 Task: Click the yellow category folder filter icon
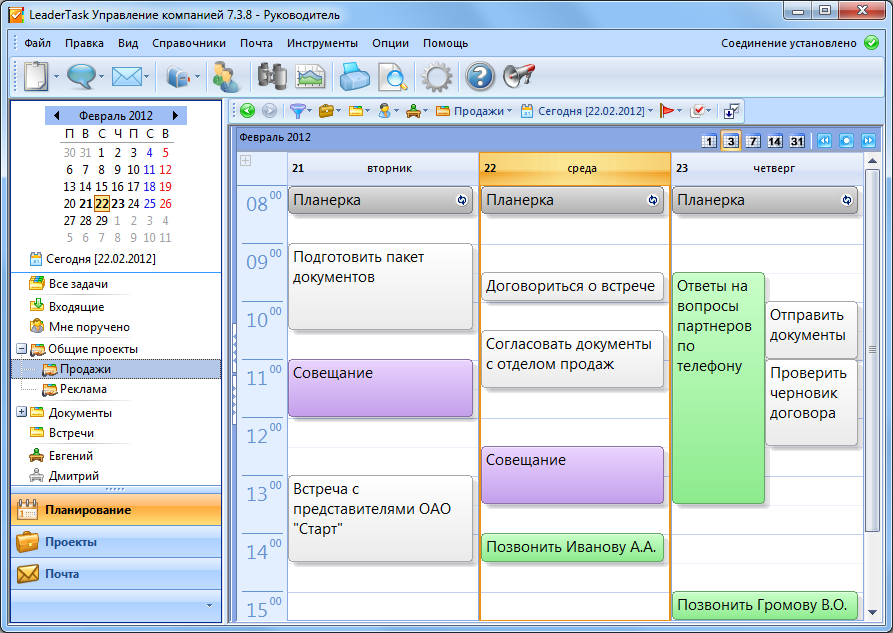coord(356,111)
